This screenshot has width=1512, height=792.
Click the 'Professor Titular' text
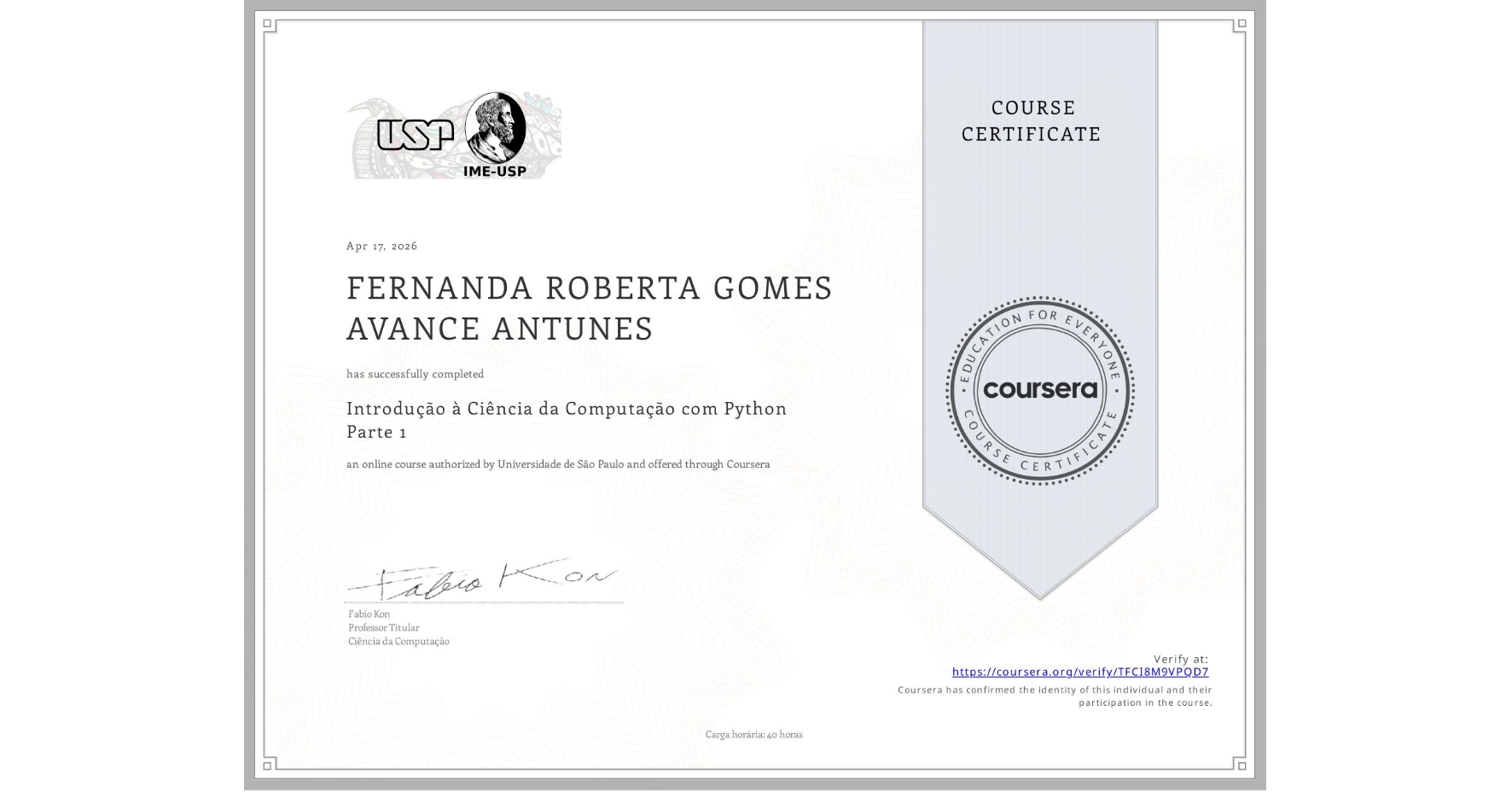click(x=383, y=627)
